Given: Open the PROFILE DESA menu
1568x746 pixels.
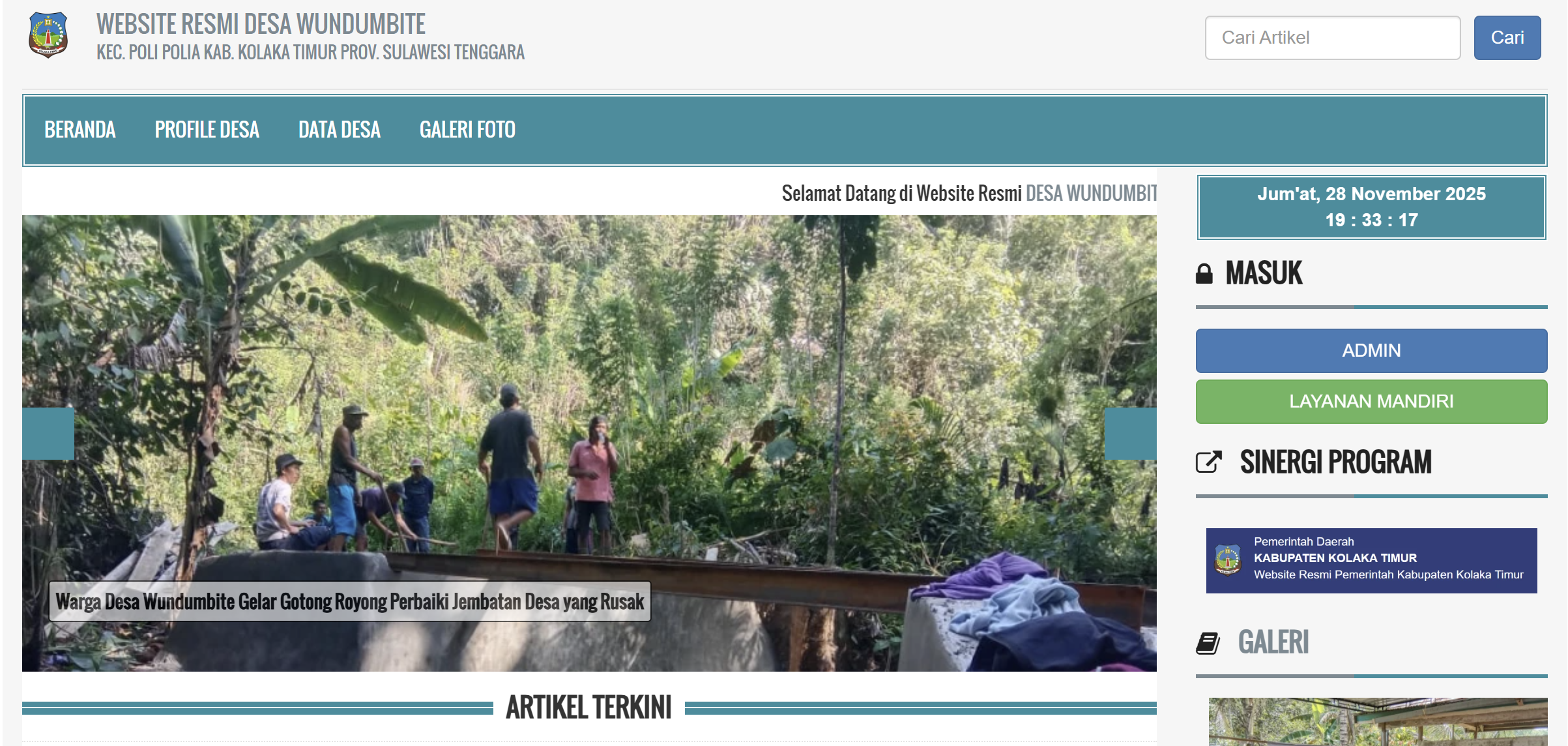Looking at the screenshot, I should 207,130.
